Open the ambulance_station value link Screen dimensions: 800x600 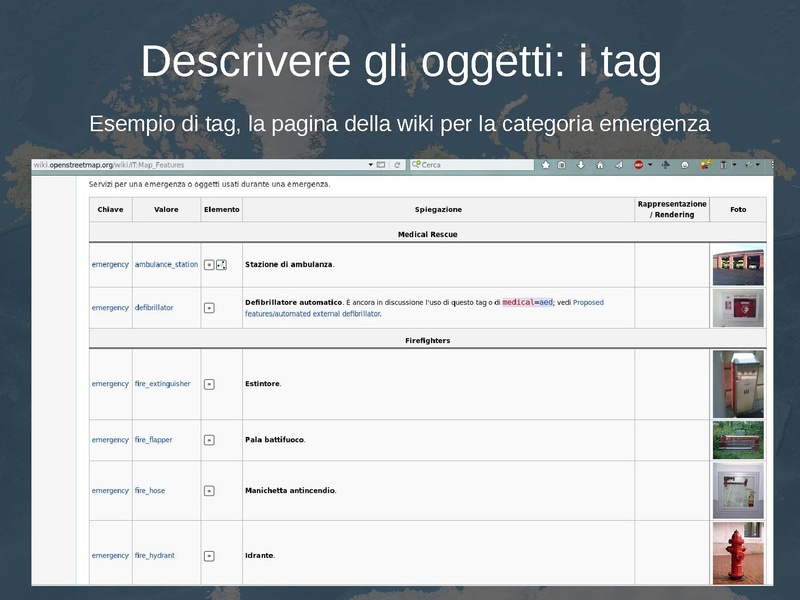click(x=166, y=265)
